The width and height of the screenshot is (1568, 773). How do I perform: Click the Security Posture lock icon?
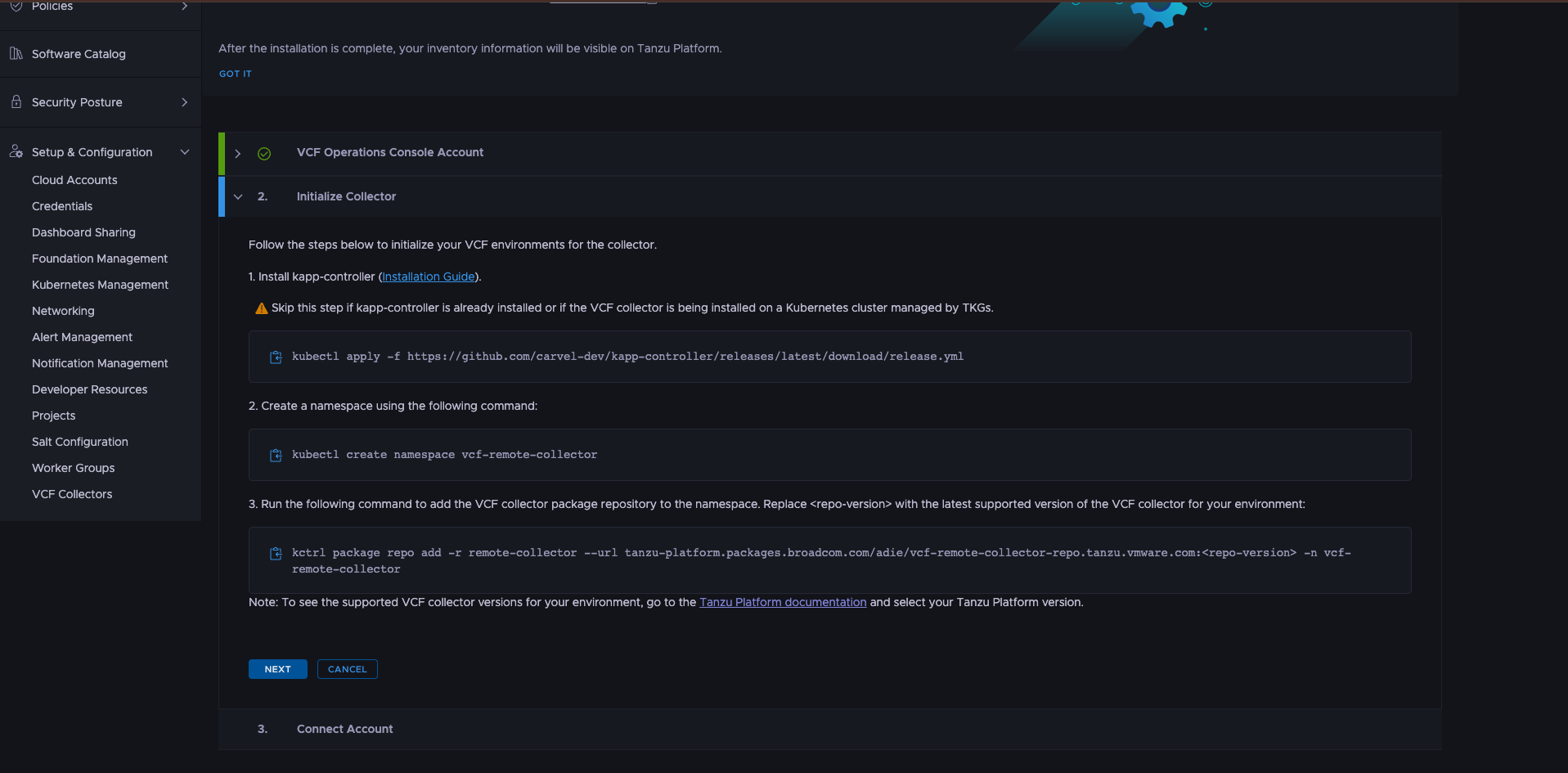coord(16,102)
